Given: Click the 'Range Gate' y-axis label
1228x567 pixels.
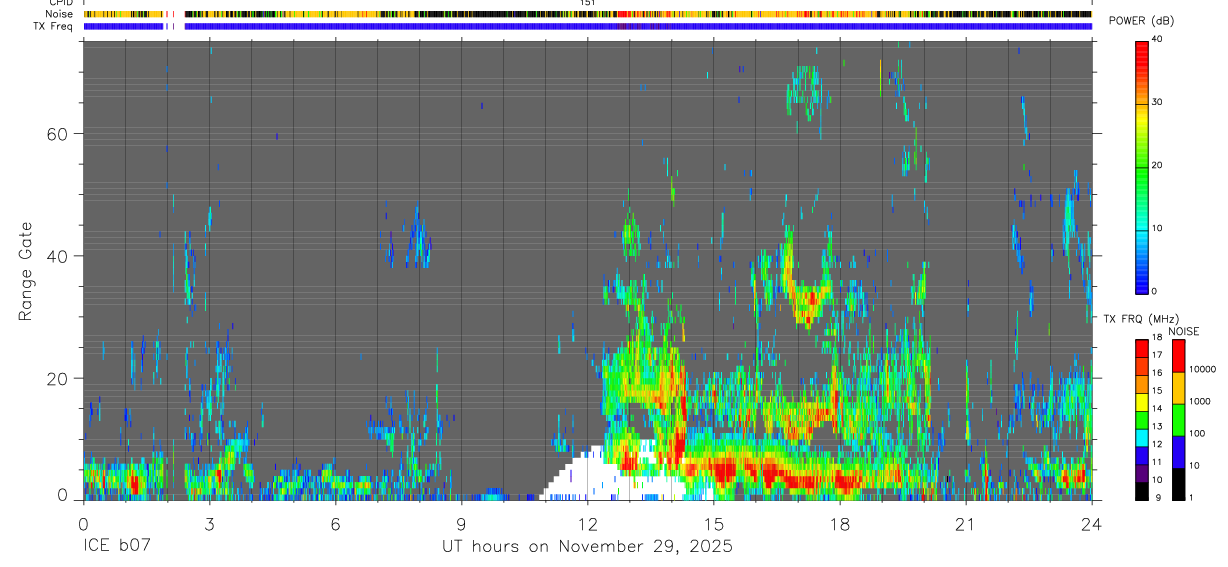Looking at the screenshot, I should pos(26,272).
